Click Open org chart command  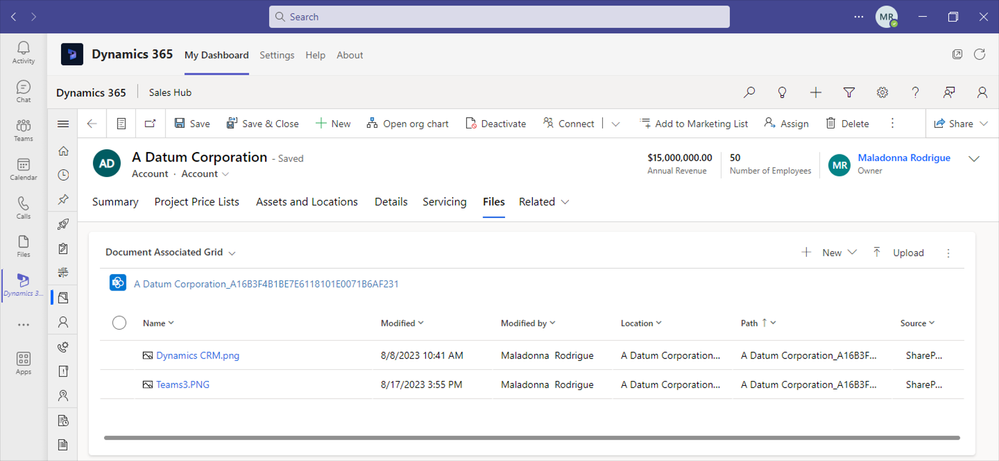click(408, 124)
